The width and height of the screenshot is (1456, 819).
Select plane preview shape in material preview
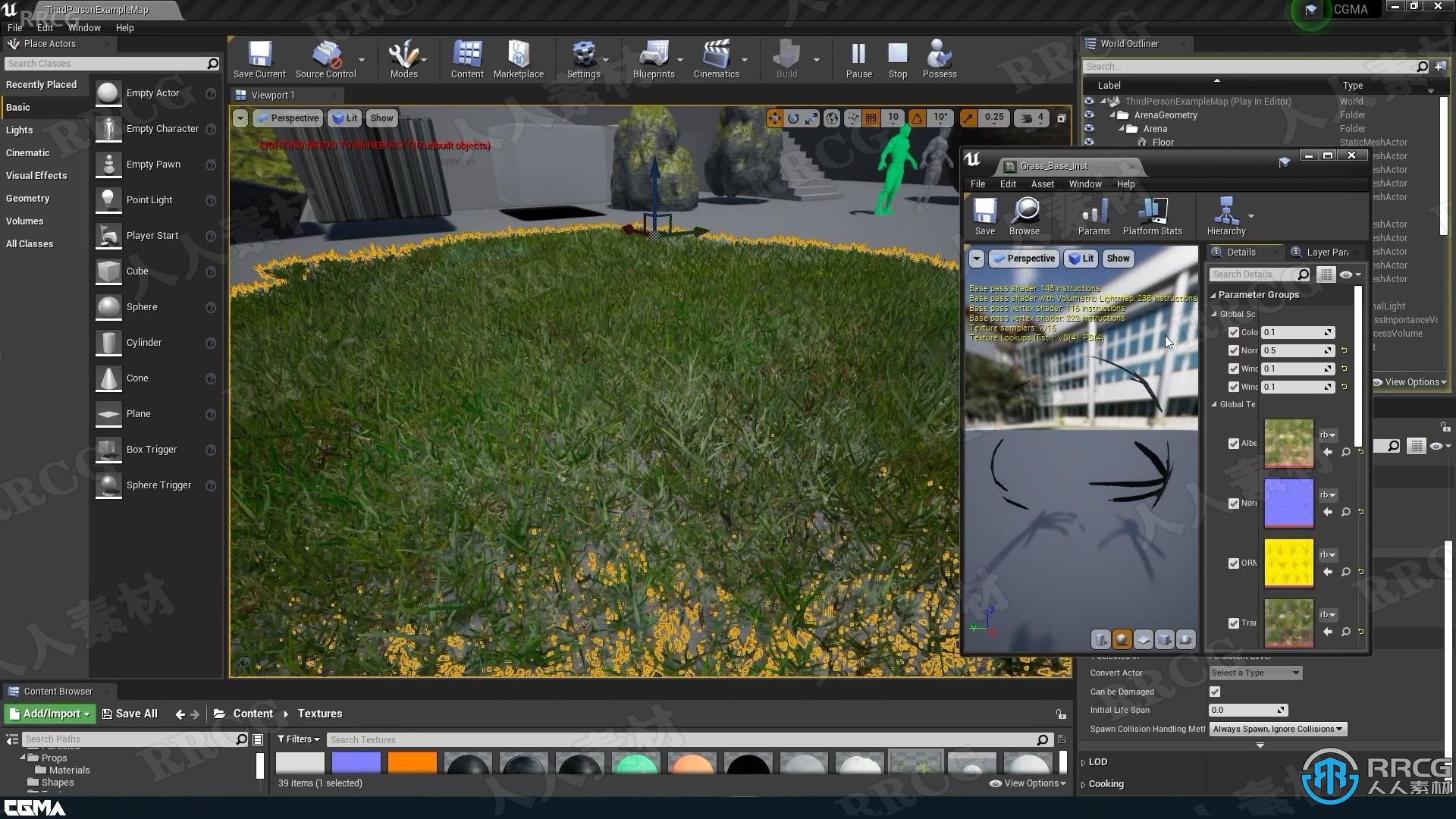[x=1143, y=639]
